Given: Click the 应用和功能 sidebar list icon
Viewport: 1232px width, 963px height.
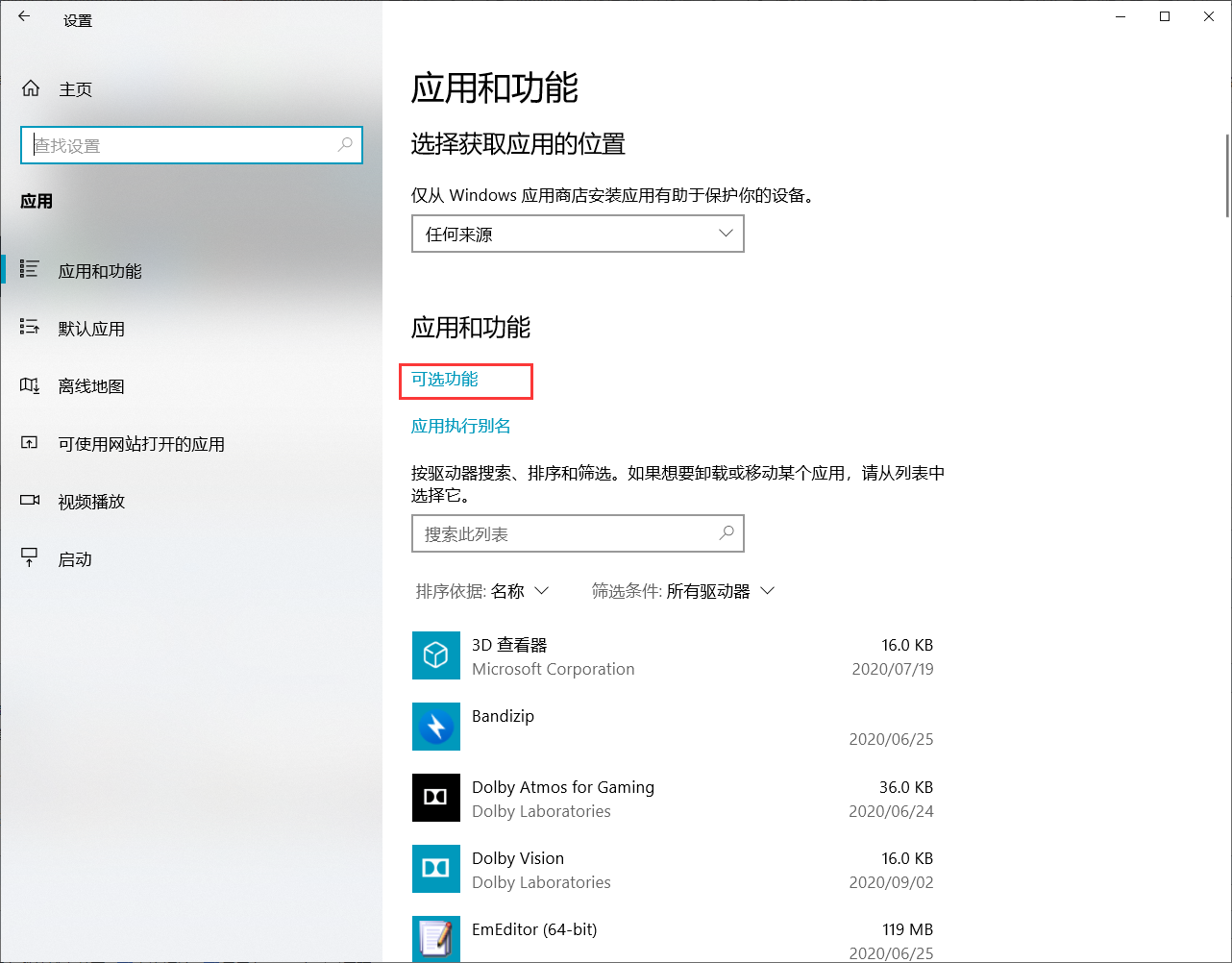Looking at the screenshot, I should pyautogui.click(x=30, y=270).
